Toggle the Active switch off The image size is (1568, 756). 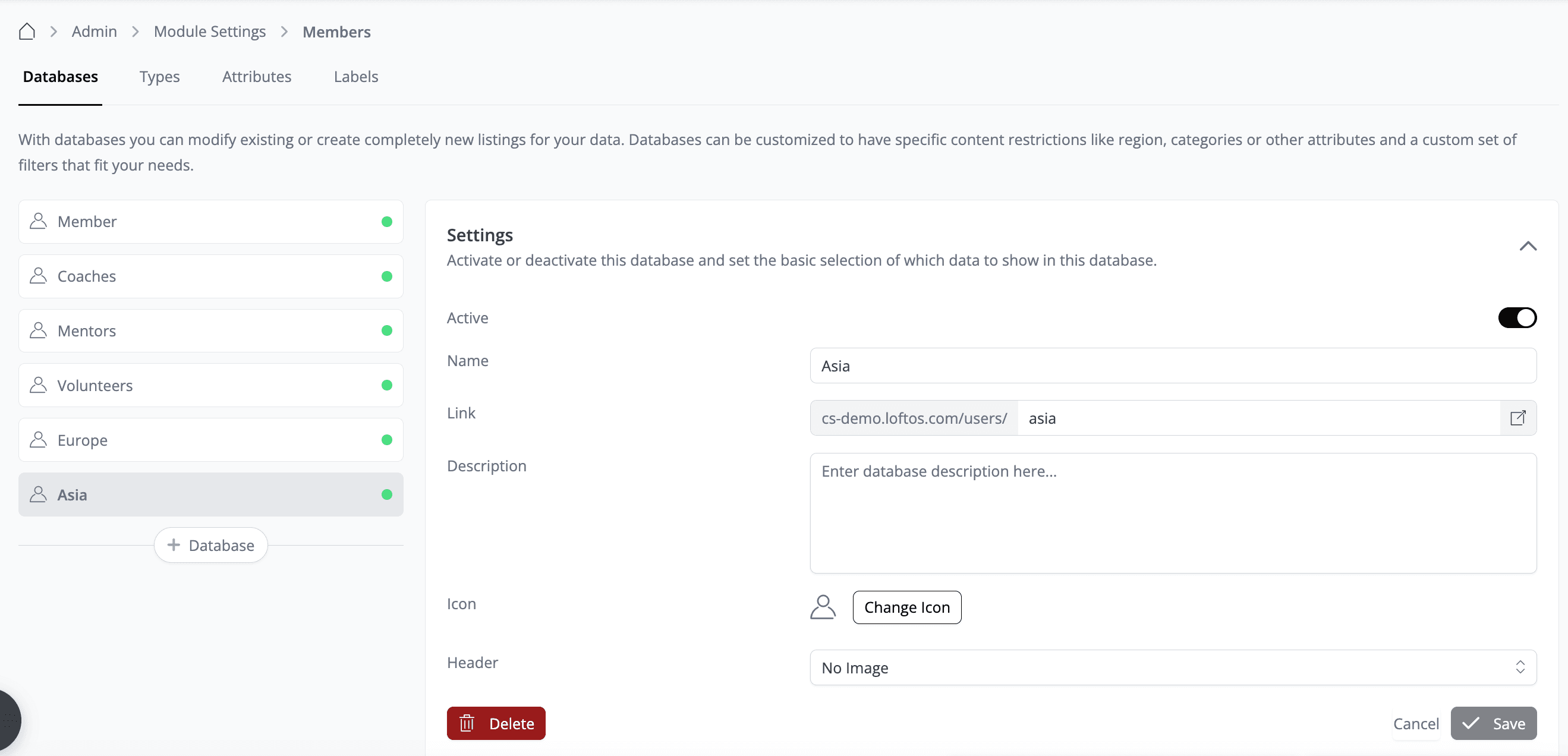tap(1517, 317)
